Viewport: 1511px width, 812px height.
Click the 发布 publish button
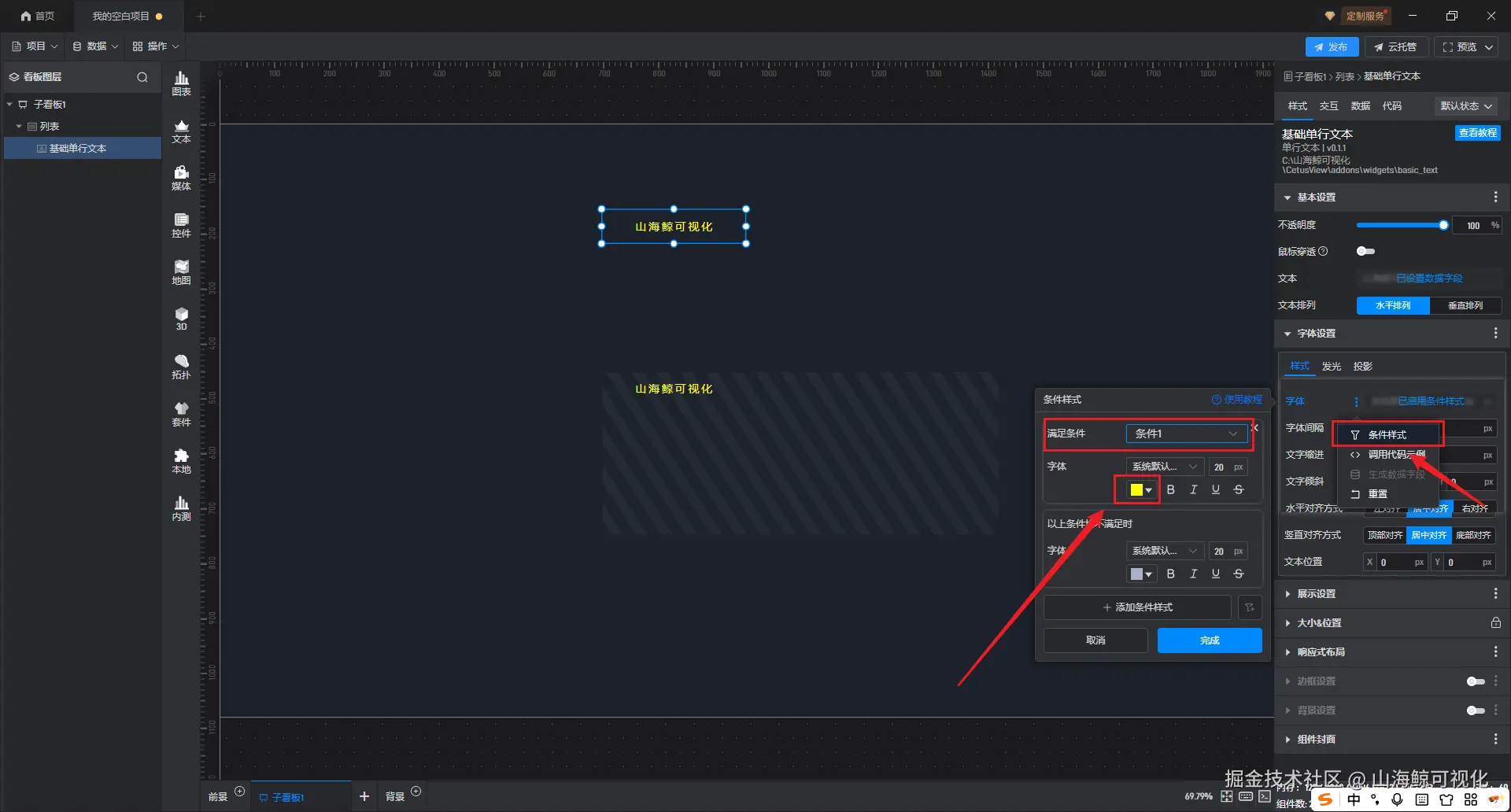point(1332,47)
